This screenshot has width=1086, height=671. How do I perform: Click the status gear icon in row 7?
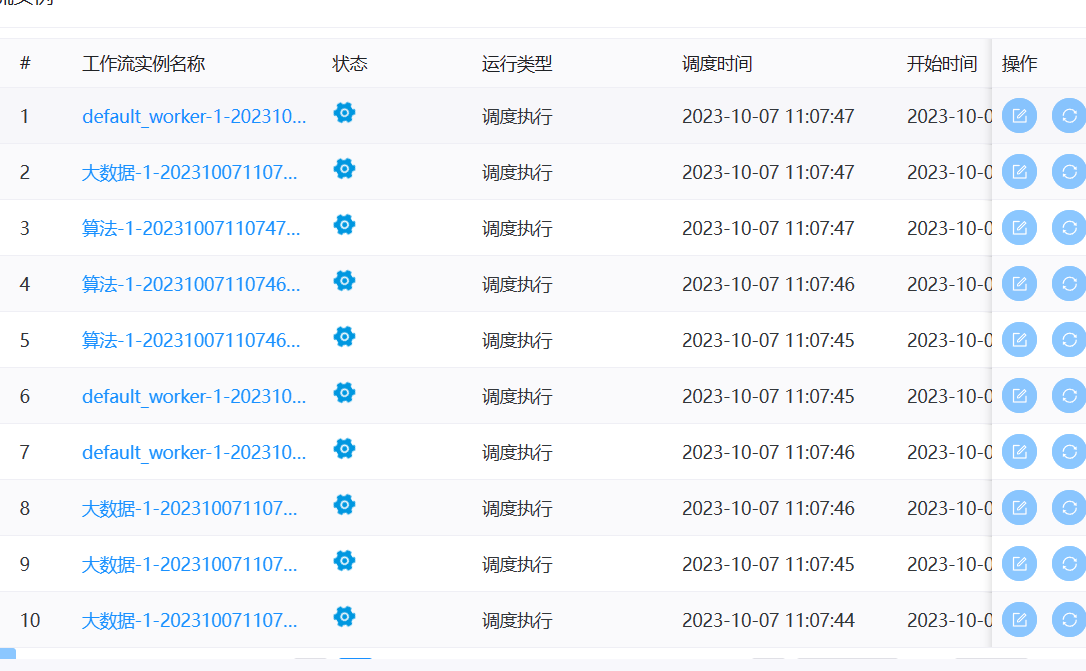[x=344, y=449]
